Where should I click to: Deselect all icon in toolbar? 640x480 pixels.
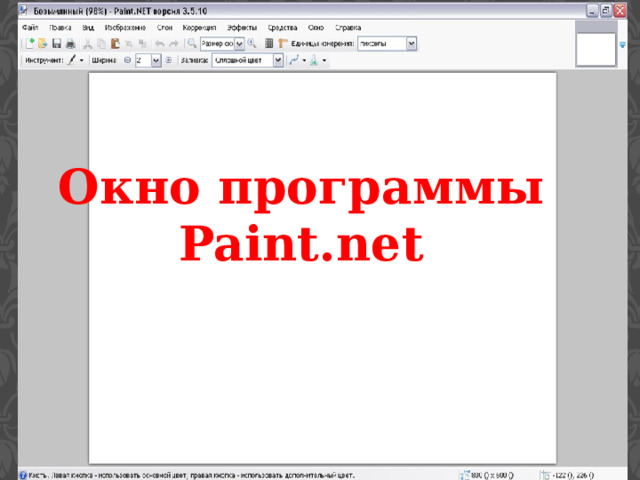pyautogui.click(x=142, y=44)
